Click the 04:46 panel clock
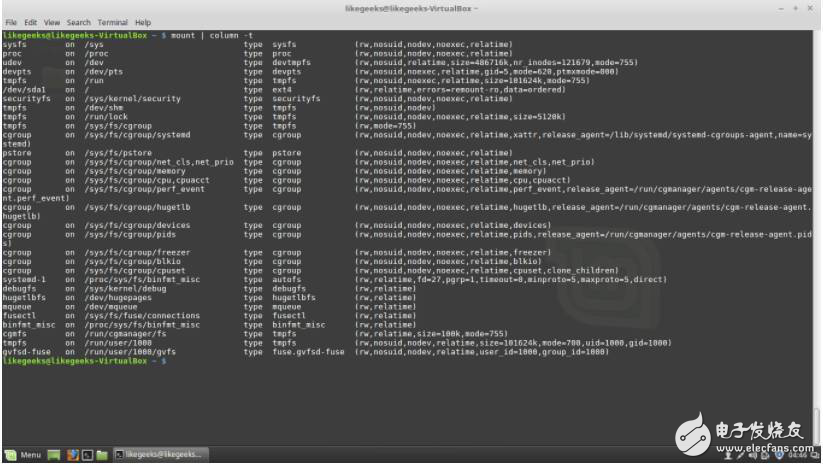 797,456
